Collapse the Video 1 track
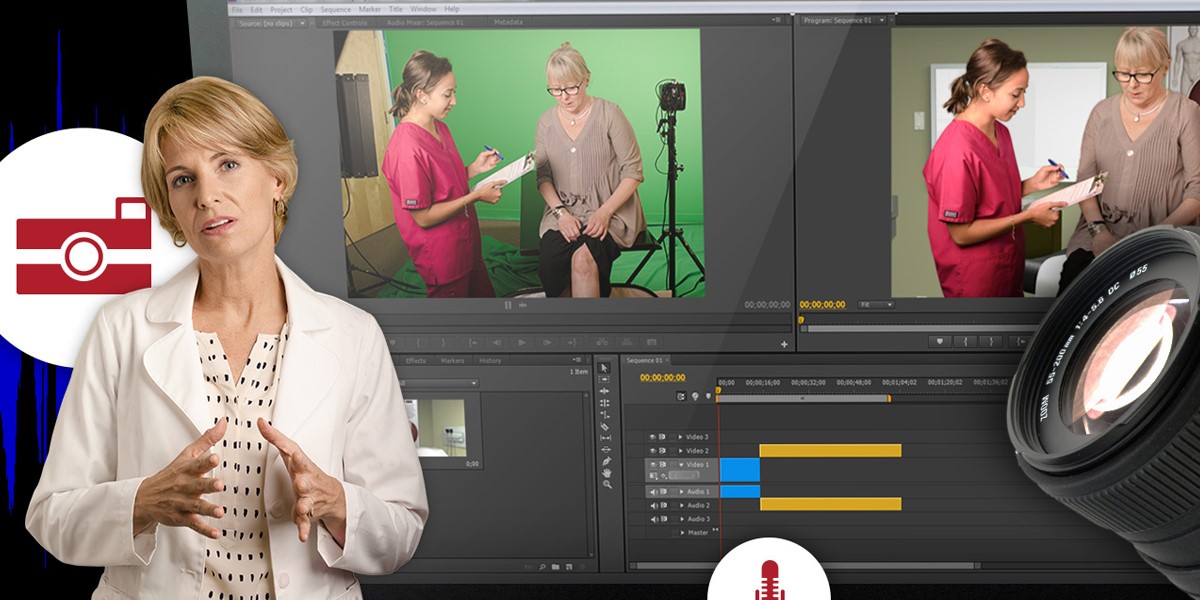This screenshot has height=600, width=1200. (681, 465)
